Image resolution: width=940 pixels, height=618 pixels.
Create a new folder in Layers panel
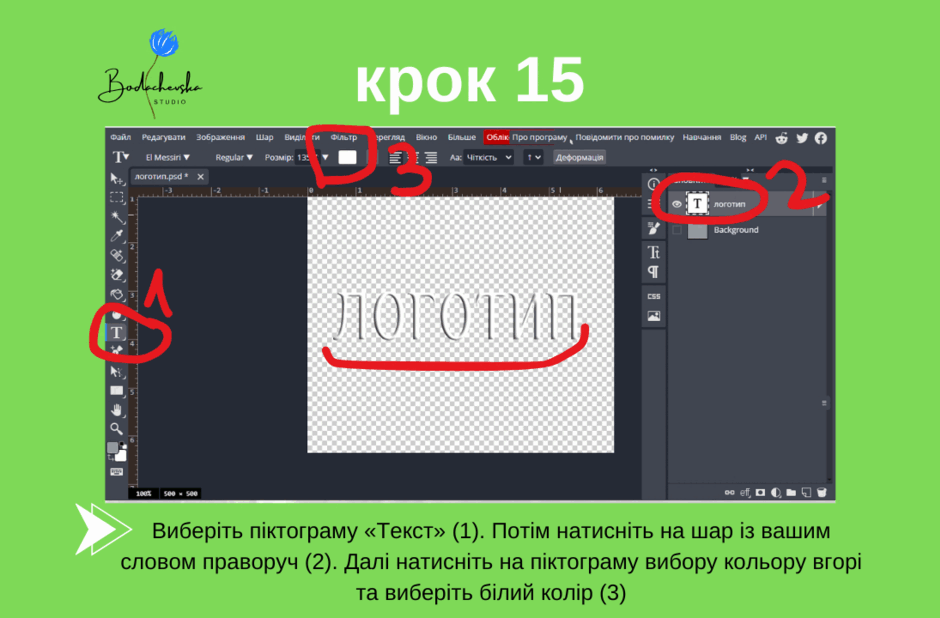pos(791,492)
